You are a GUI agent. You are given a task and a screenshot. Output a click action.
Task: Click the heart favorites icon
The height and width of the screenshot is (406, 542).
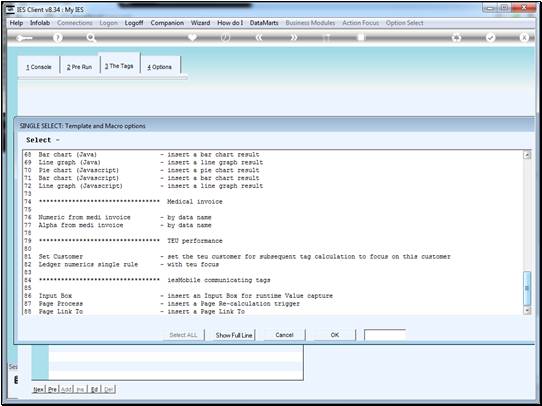(x=192, y=37)
